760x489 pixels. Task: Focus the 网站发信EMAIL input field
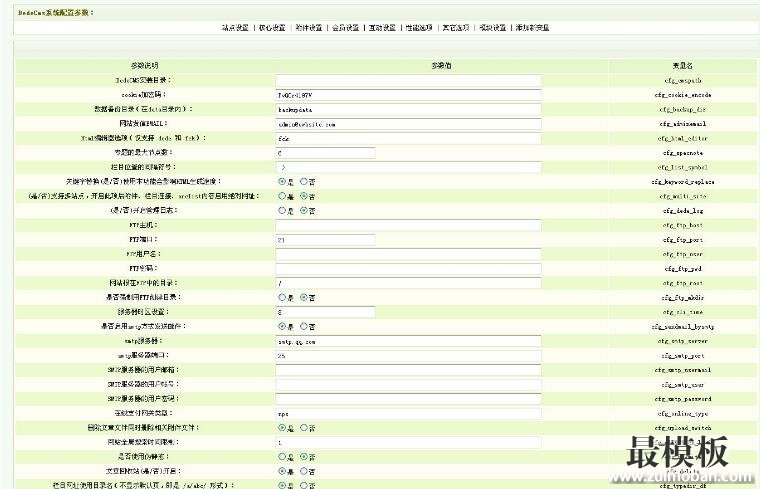[408, 124]
